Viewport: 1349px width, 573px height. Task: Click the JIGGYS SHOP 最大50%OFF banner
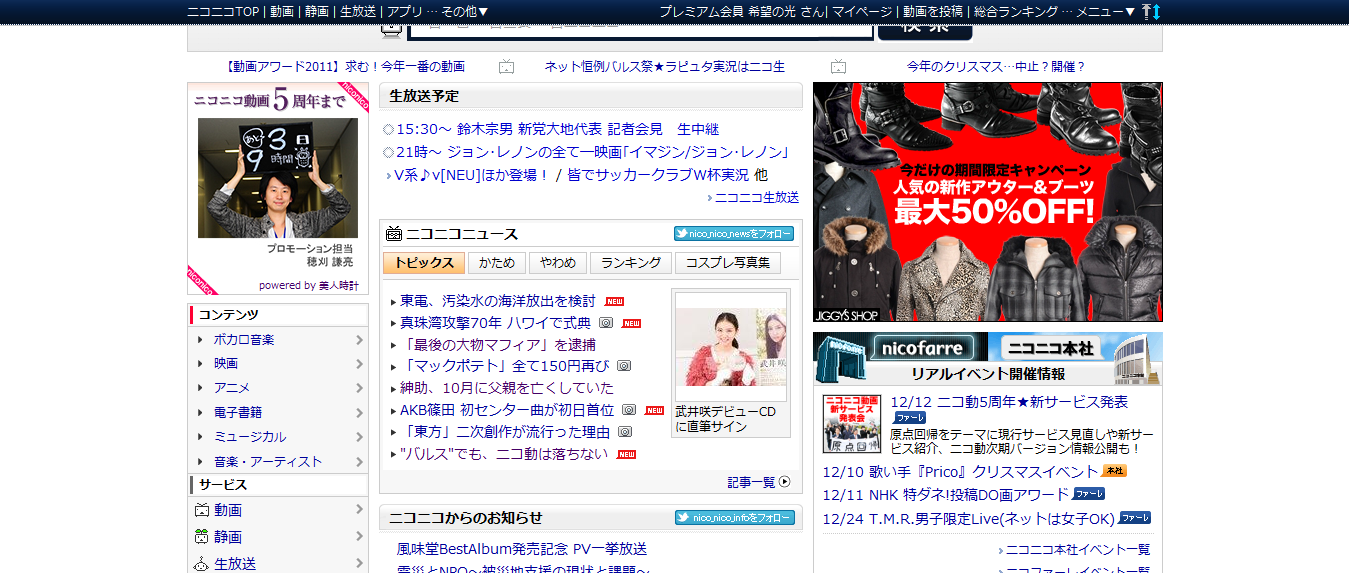(988, 202)
